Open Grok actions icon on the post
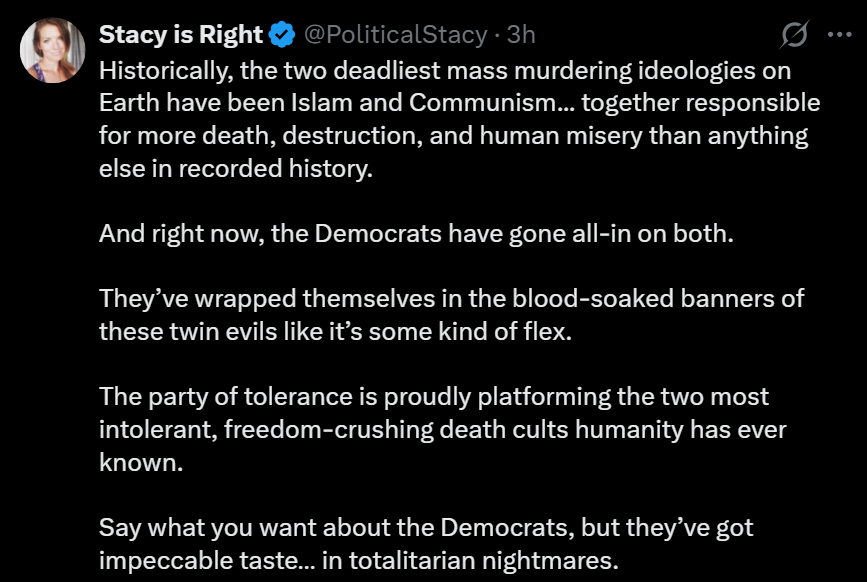Image resolution: width=867 pixels, height=582 pixels. click(x=794, y=35)
